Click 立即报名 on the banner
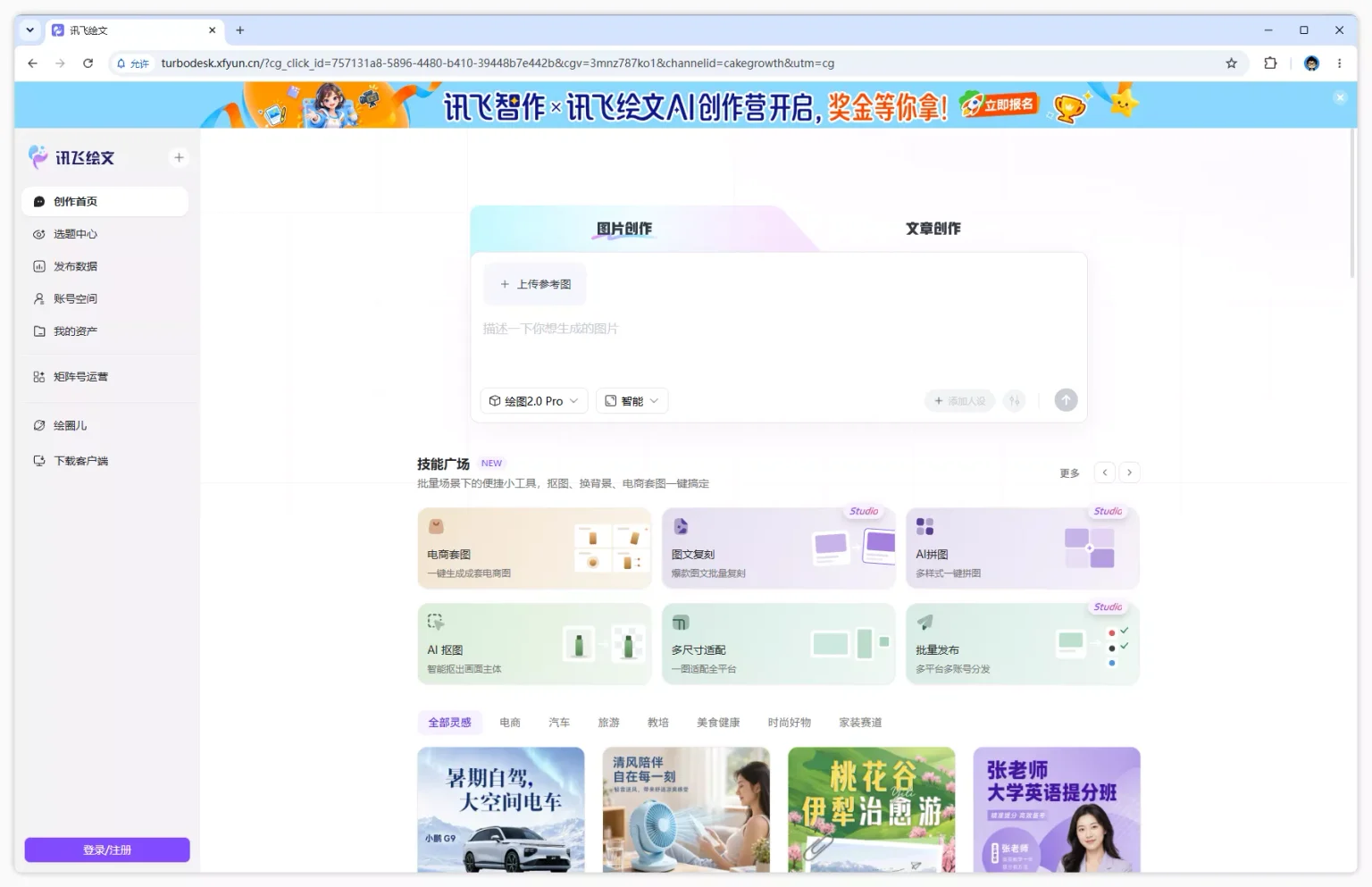 pyautogui.click(x=1000, y=105)
